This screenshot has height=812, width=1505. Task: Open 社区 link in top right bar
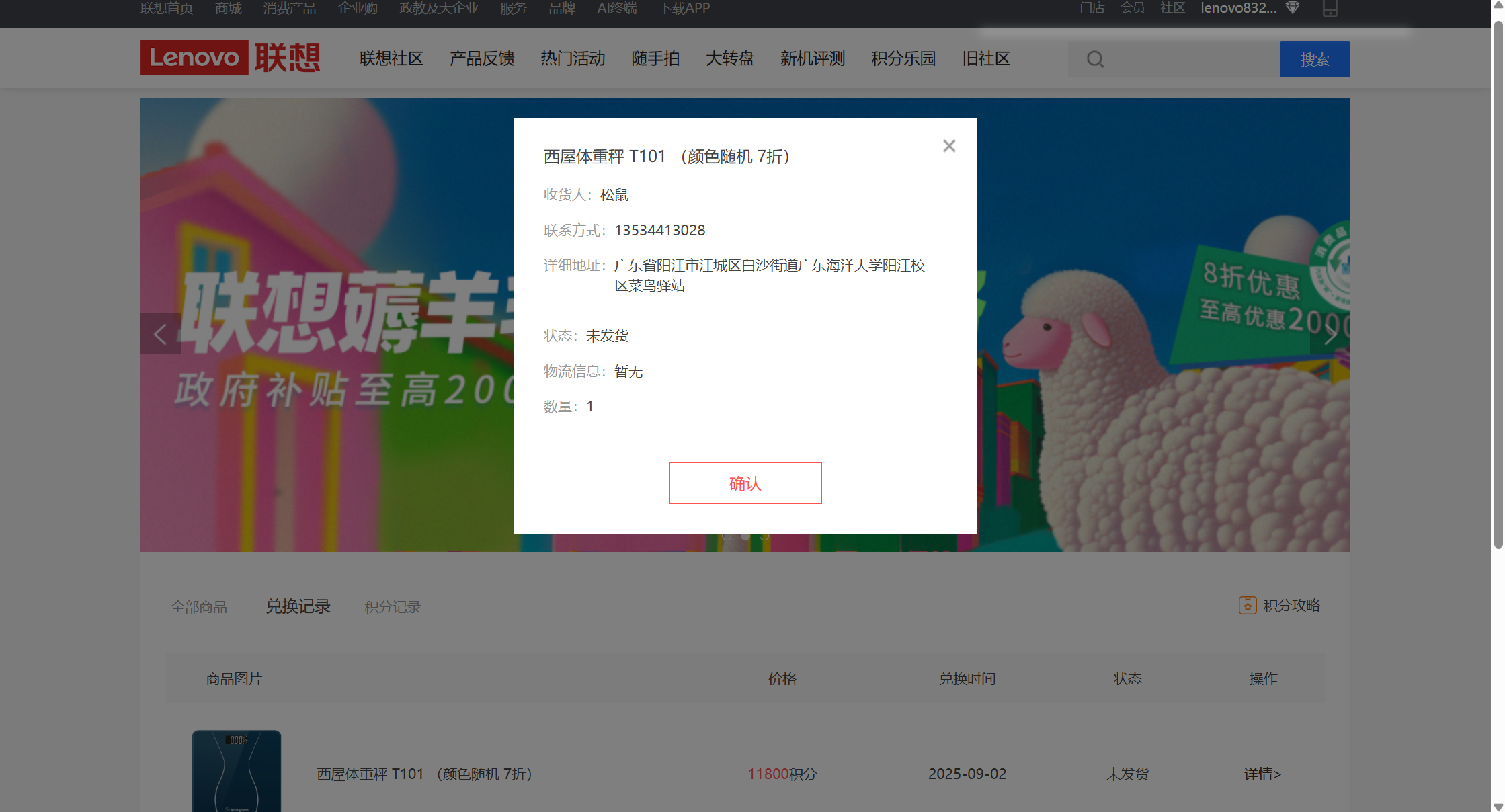(x=1173, y=8)
